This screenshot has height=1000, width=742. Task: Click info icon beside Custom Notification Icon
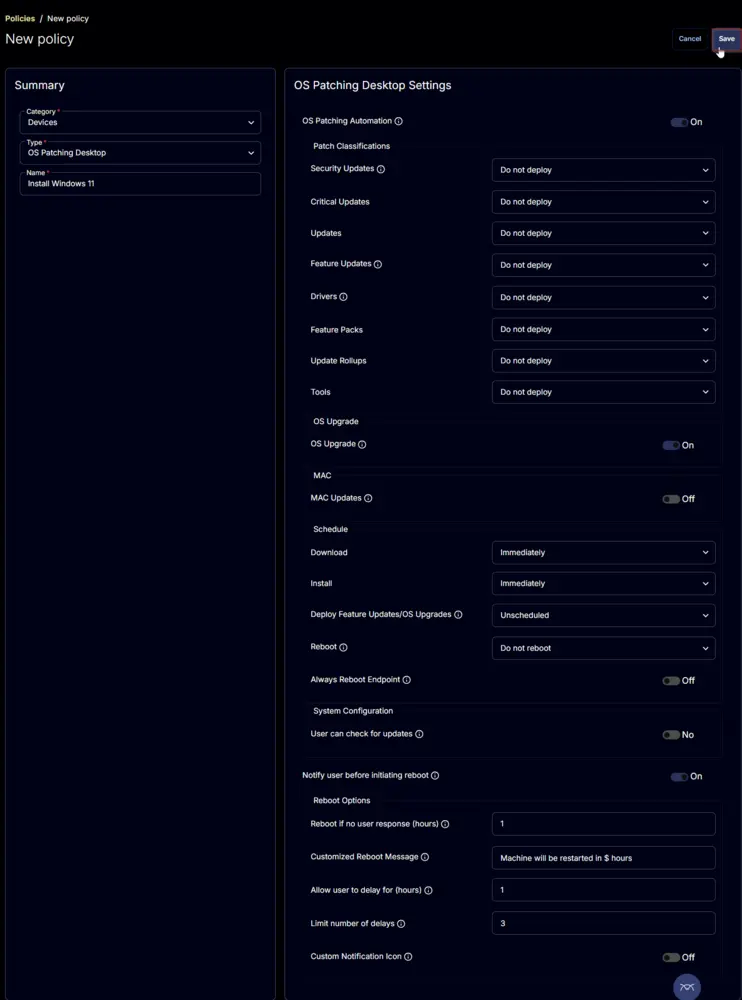[408, 957]
